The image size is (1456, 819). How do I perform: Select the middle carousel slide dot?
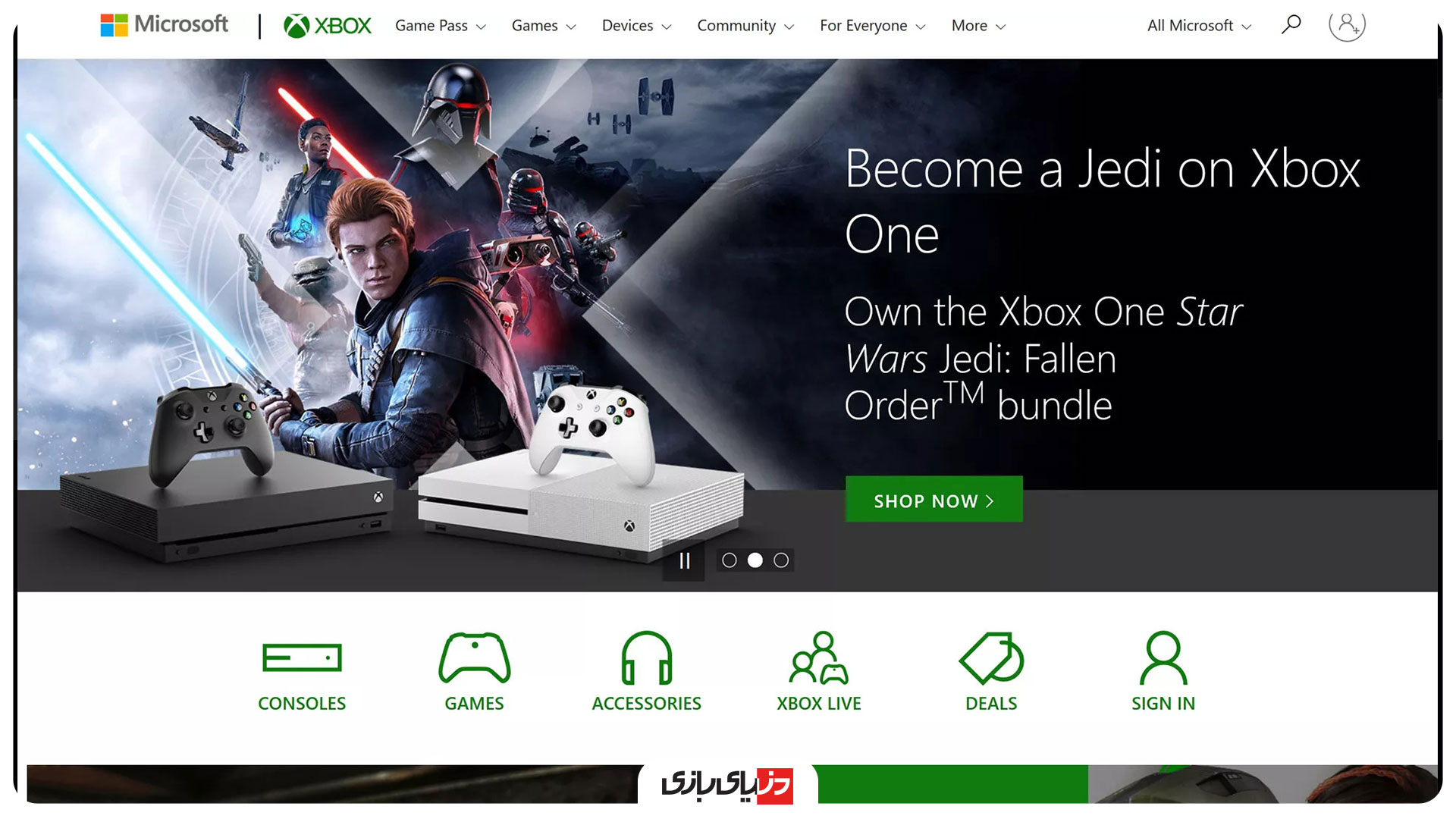[755, 560]
